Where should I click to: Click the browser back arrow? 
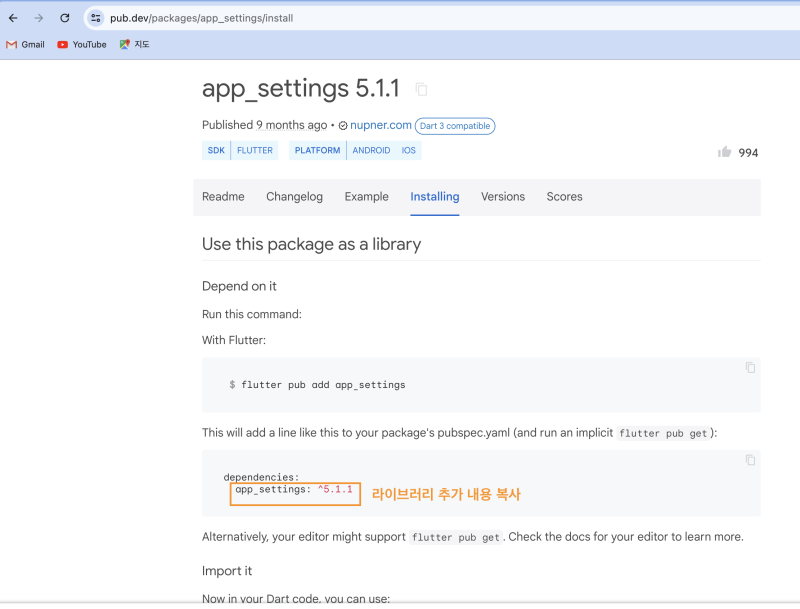[13, 18]
